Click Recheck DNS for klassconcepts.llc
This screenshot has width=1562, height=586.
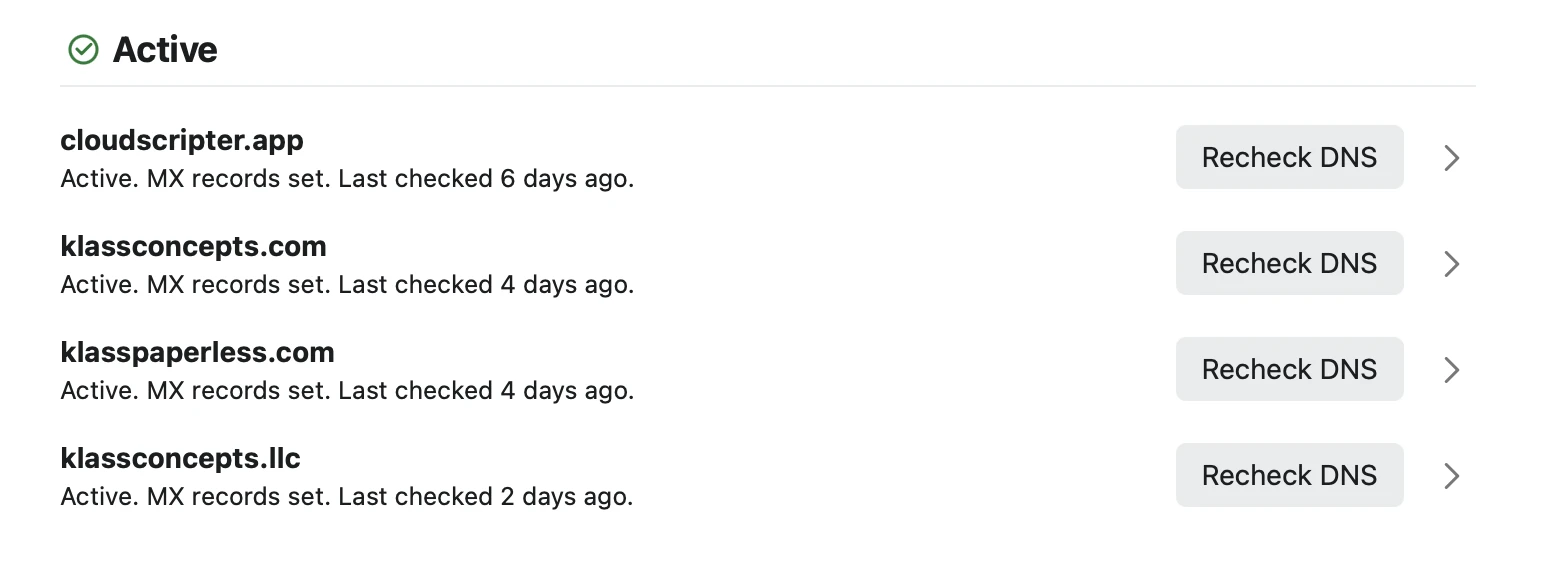click(x=1289, y=476)
